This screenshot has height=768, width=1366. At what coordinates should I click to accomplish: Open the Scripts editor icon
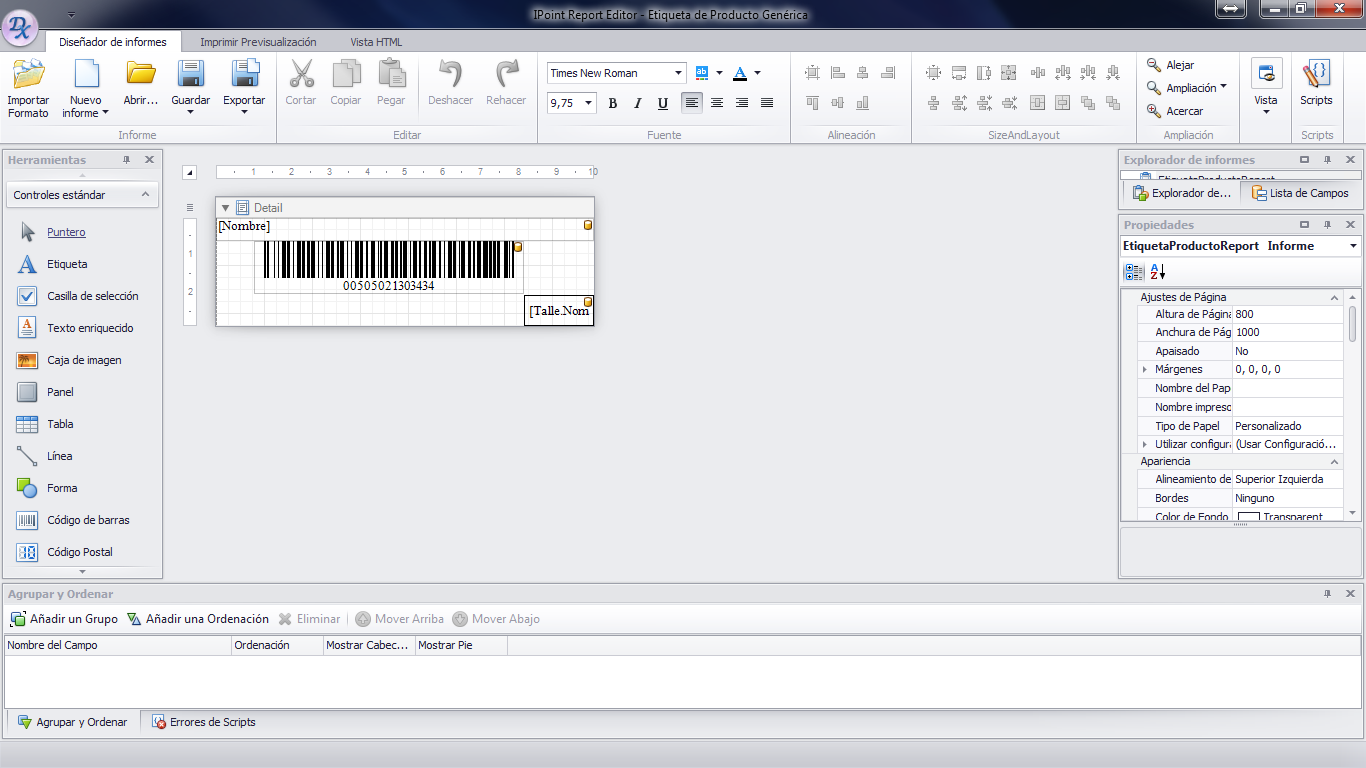click(1316, 74)
